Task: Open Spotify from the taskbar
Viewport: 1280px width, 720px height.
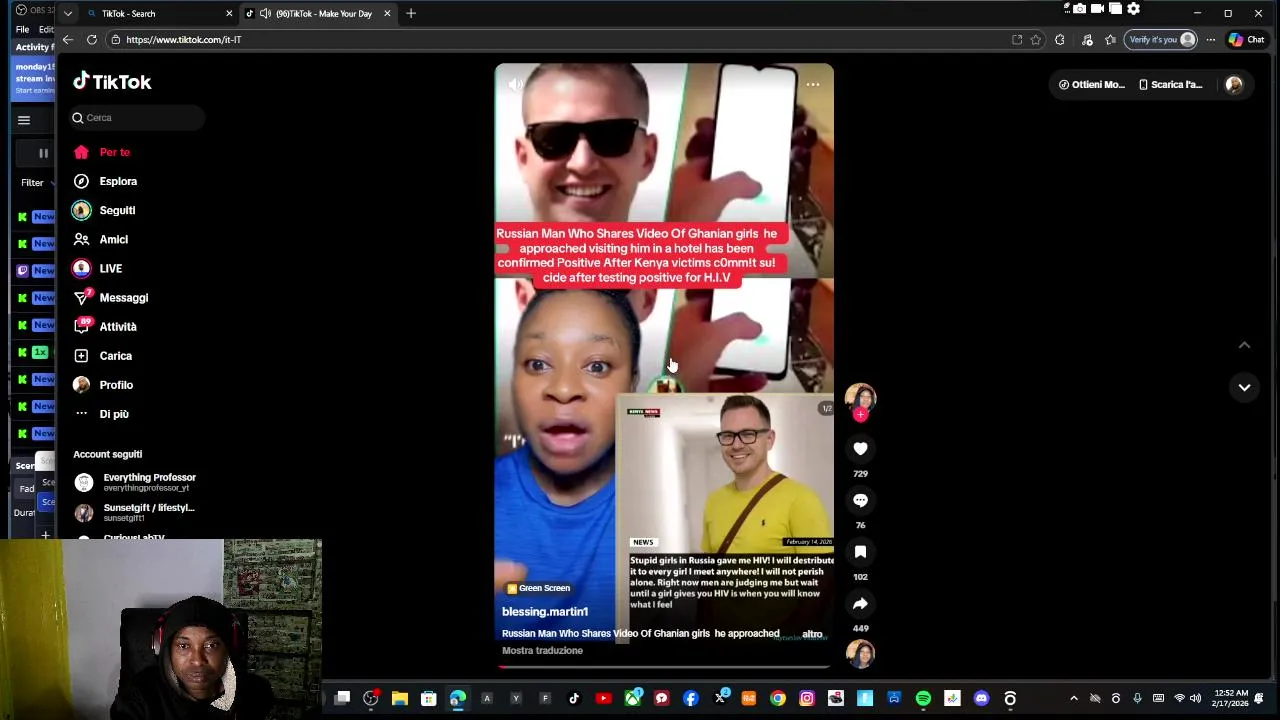Action: click(x=923, y=698)
